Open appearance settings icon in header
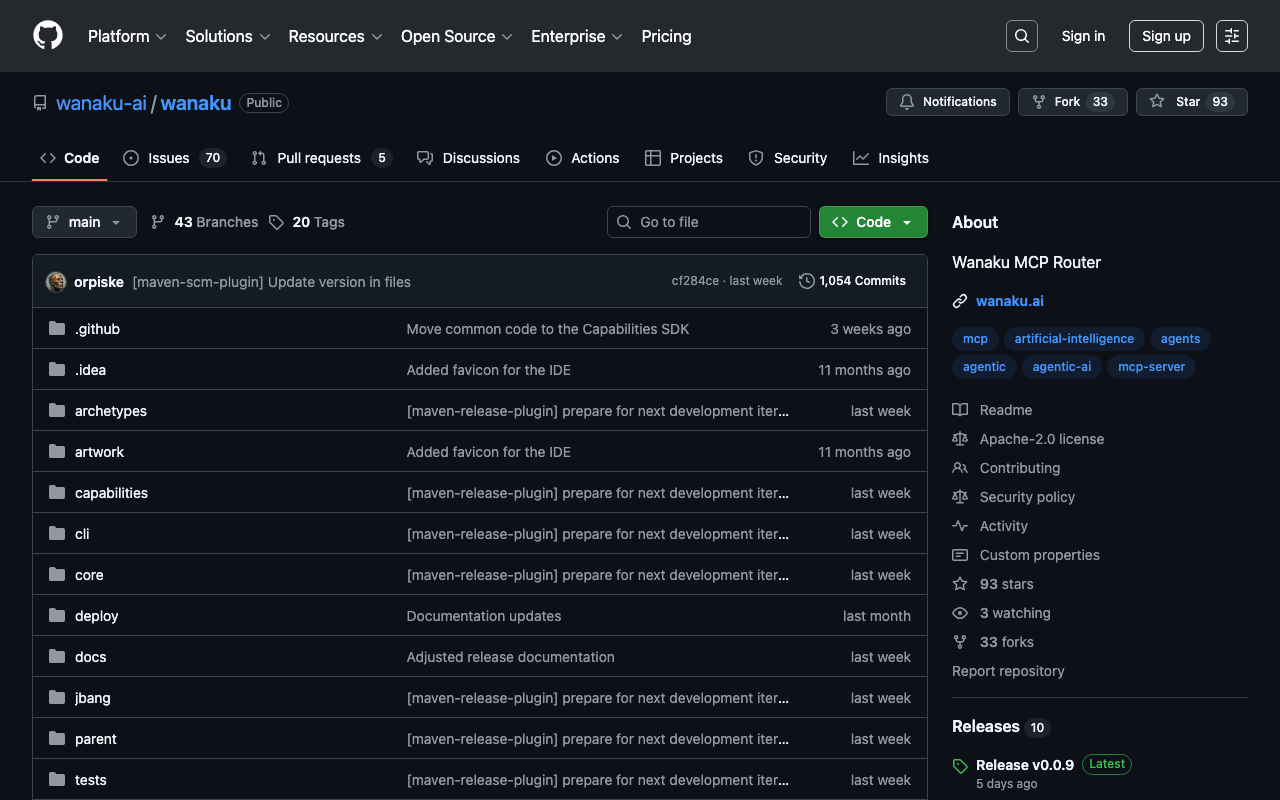Image resolution: width=1280 pixels, height=800 pixels. [x=1231, y=36]
